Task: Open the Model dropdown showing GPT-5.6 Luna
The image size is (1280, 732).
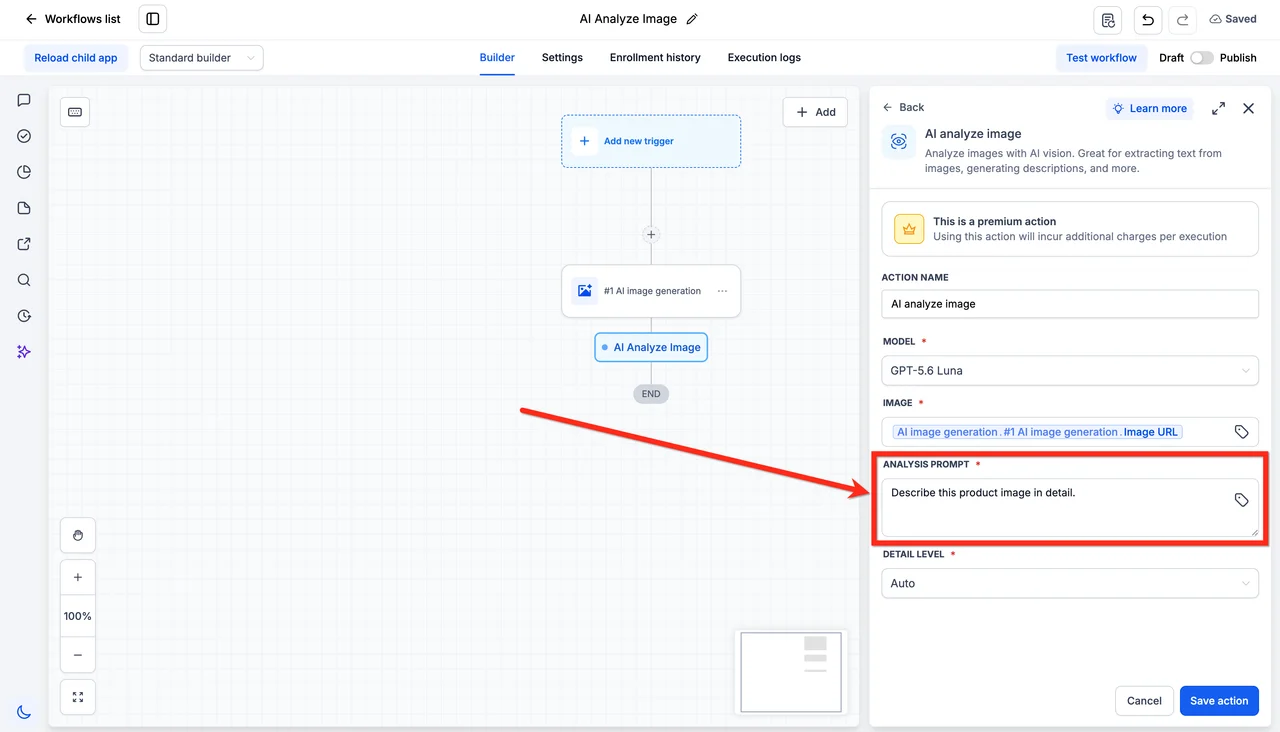Action: [x=1070, y=370]
